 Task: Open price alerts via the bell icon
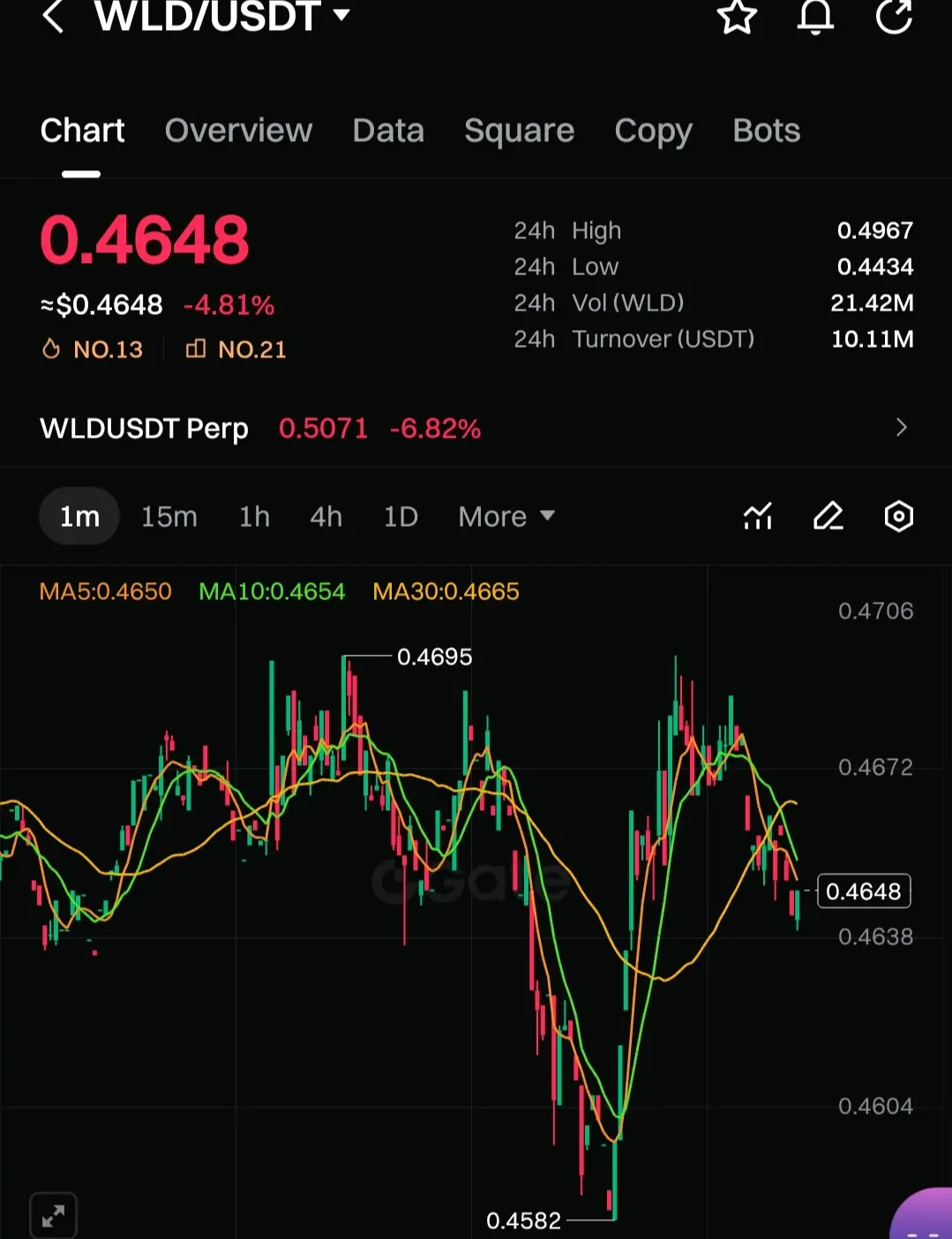click(x=815, y=16)
